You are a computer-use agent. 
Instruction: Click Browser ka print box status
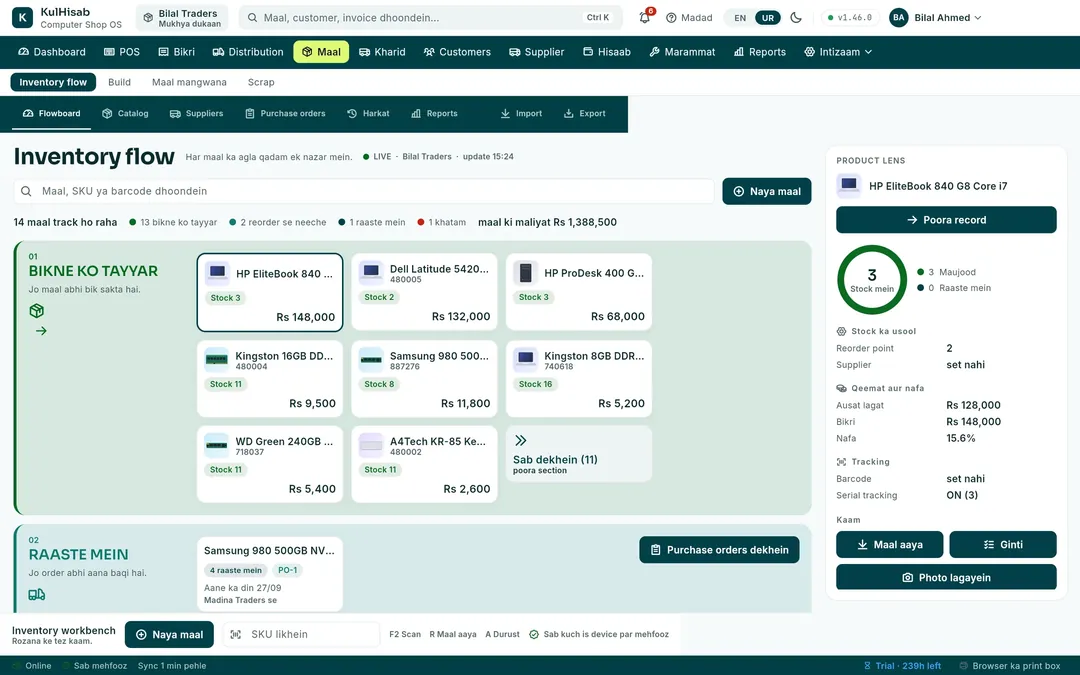pos(1010,666)
